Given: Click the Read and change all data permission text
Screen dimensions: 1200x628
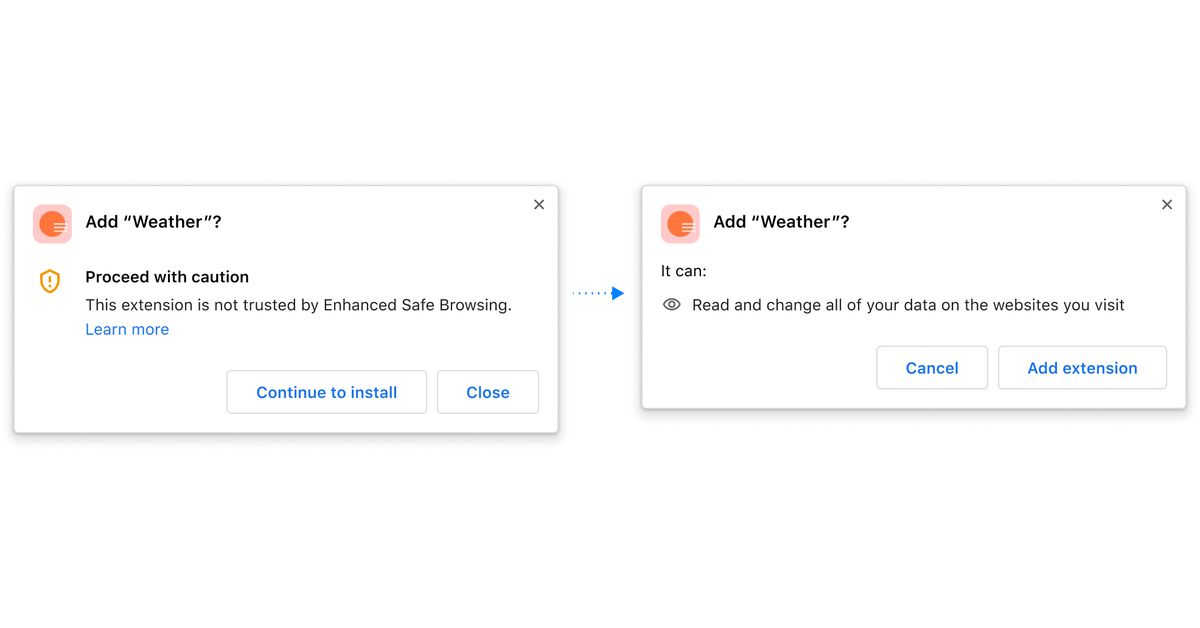Looking at the screenshot, I should click(908, 305).
